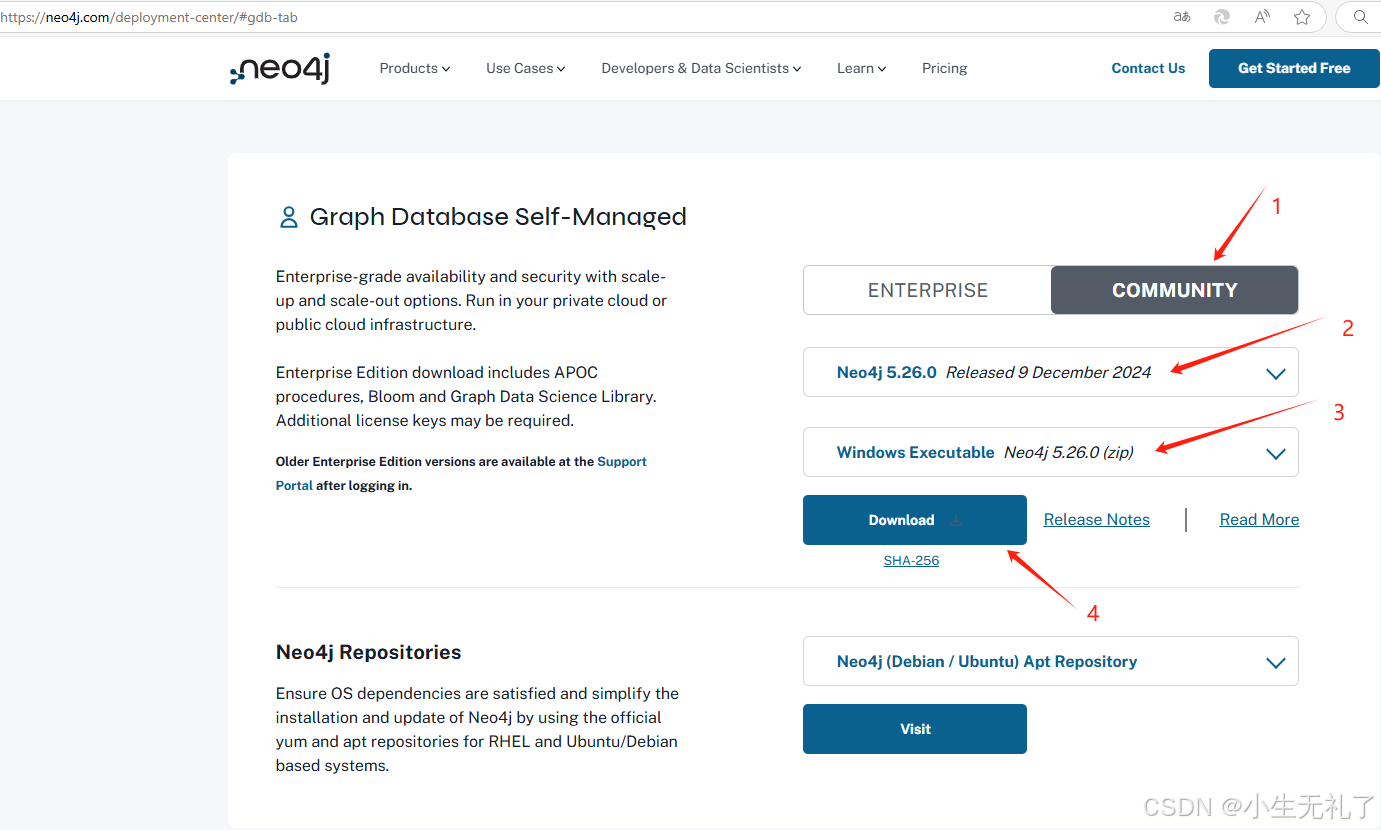Click the 'Neo4j Repositories' heading
1381x830 pixels.
click(x=368, y=652)
